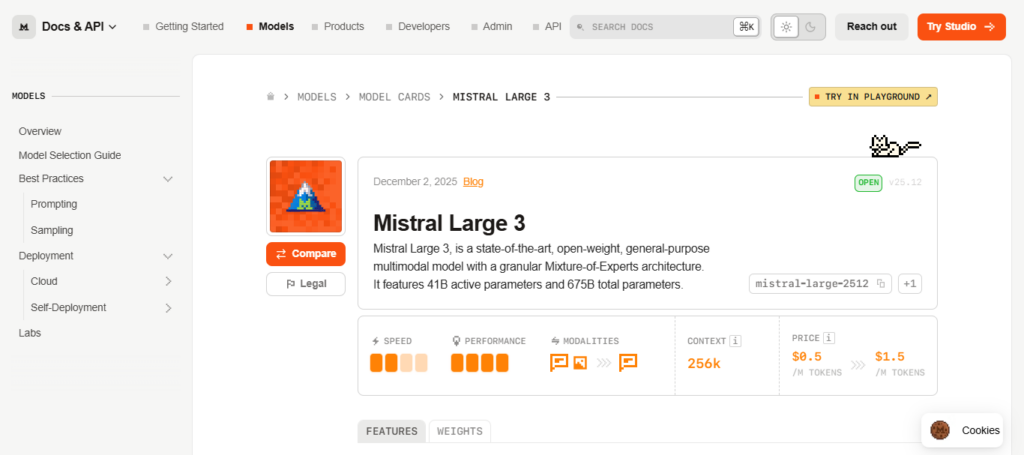Image resolution: width=1024 pixels, height=455 pixels.
Task: Click the text output modality icon
Action: (x=628, y=363)
